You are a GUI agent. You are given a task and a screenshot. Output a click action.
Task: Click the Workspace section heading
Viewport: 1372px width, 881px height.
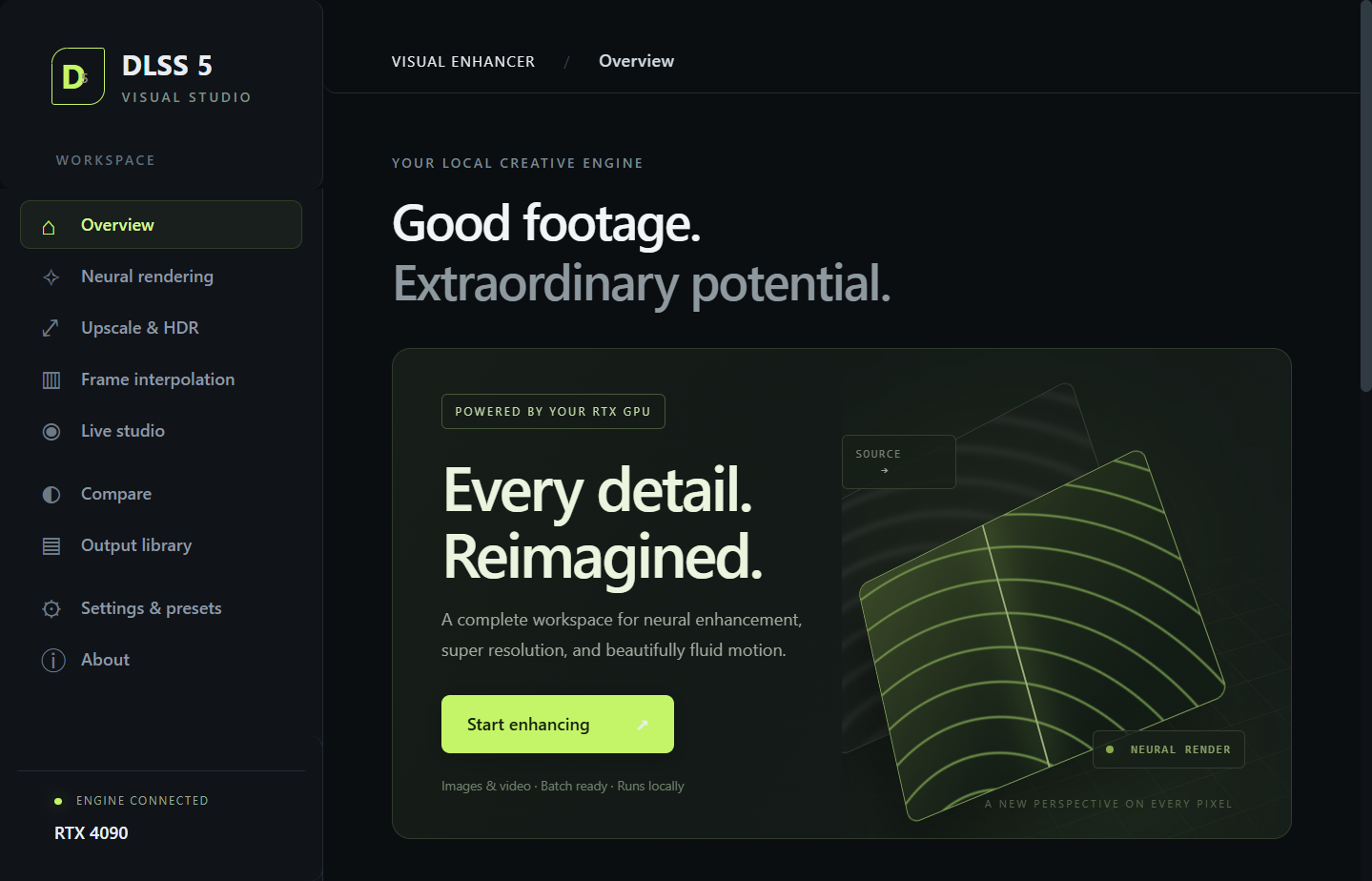point(106,160)
